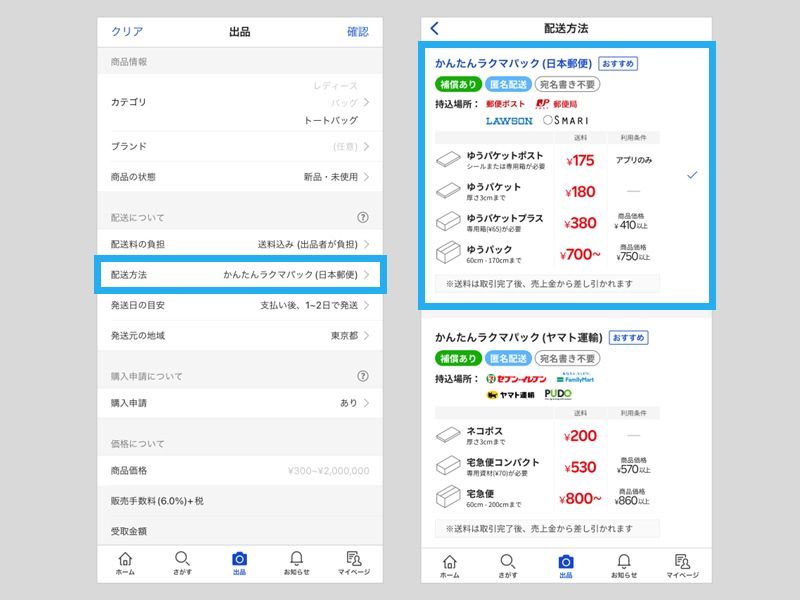
Task: Click the 宅急便 box icon
Action: click(448, 496)
